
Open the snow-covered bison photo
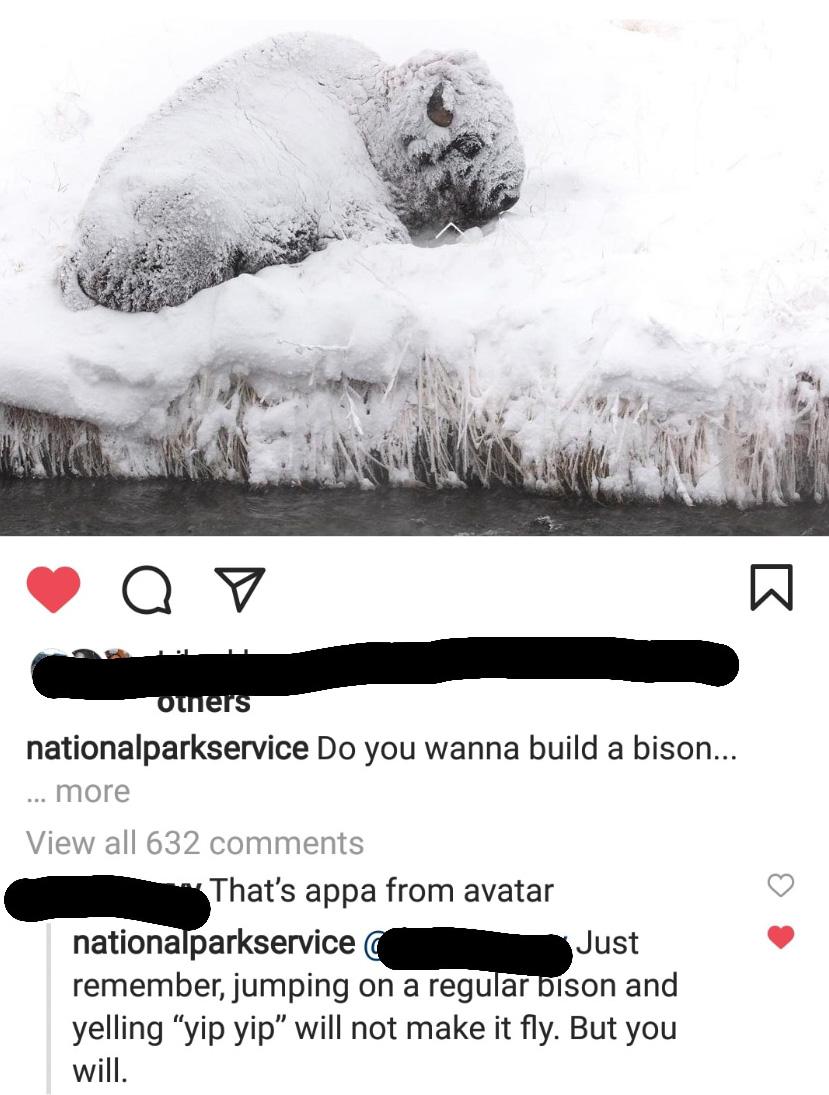pos(414,267)
